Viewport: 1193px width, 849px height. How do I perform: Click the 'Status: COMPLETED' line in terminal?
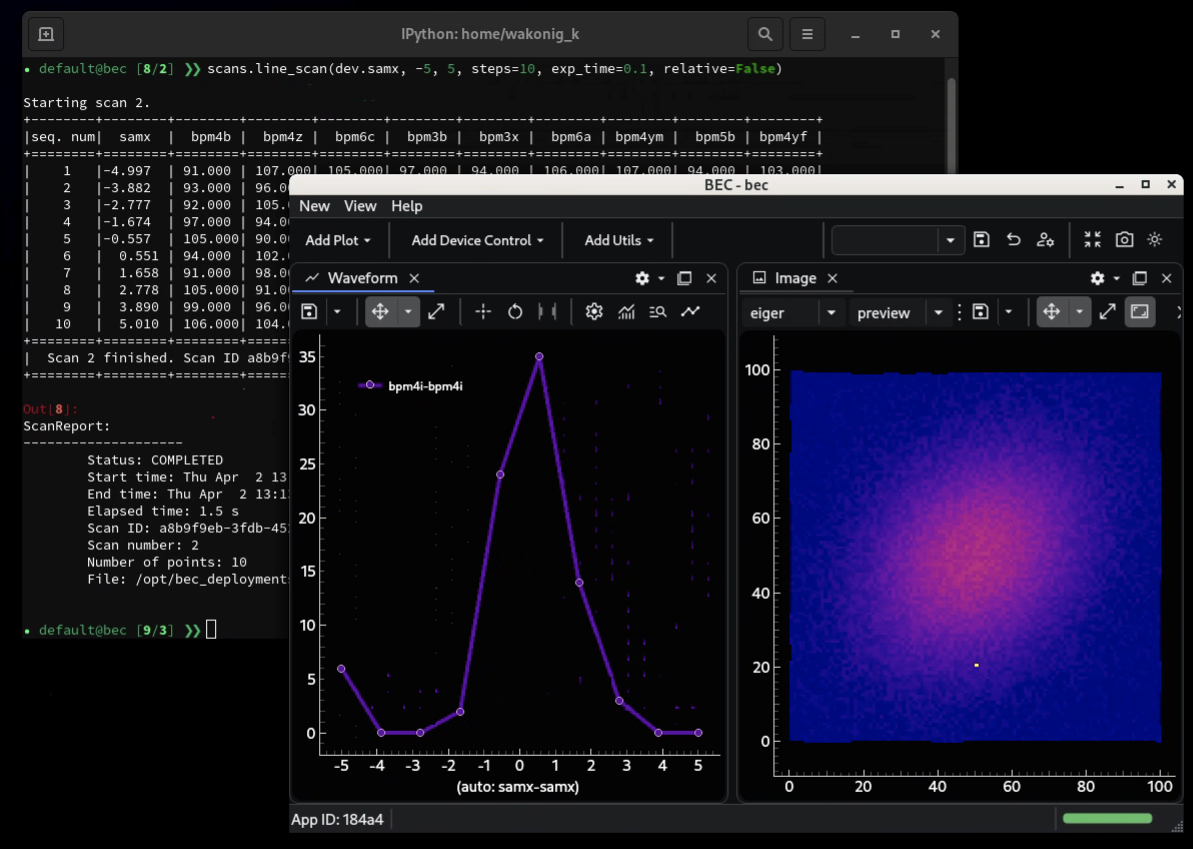click(x=155, y=460)
